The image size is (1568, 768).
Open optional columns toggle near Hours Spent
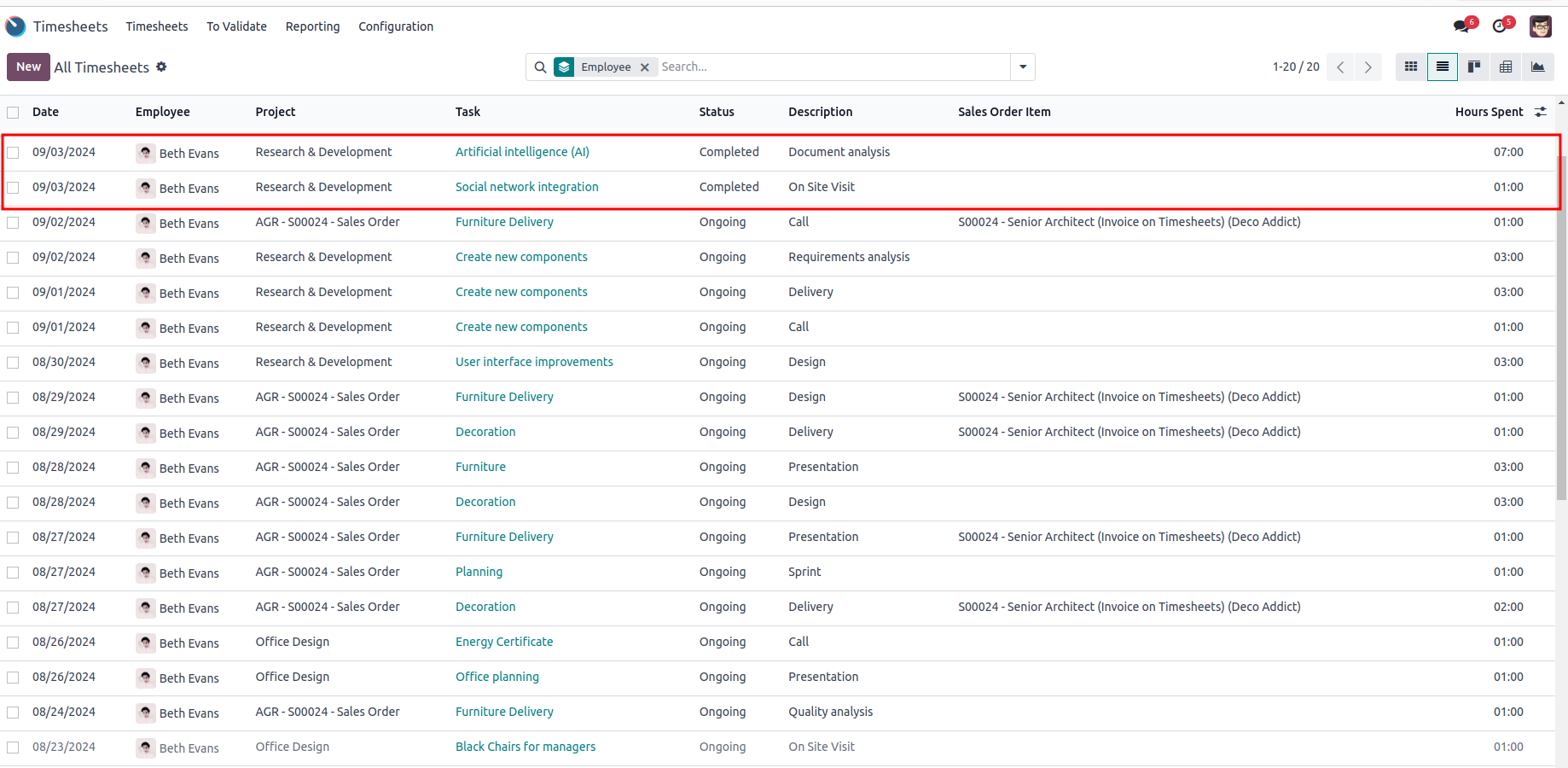[1541, 112]
